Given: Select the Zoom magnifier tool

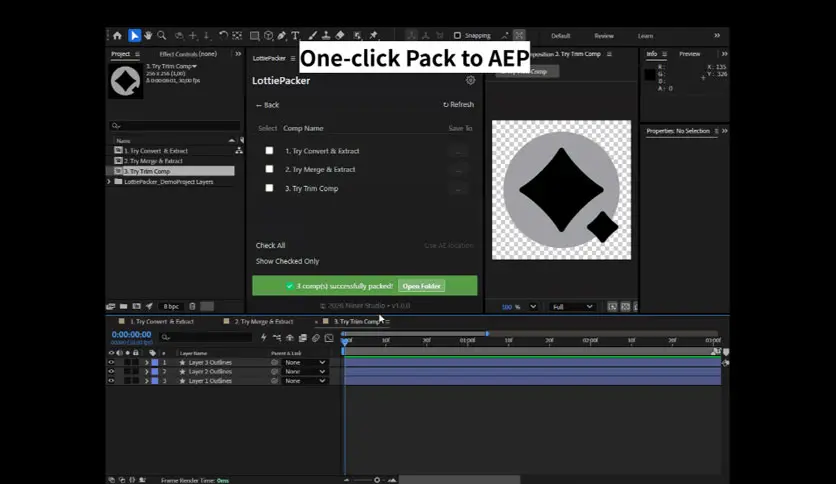Looking at the screenshot, I should pyautogui.click(x=162, y=36).
